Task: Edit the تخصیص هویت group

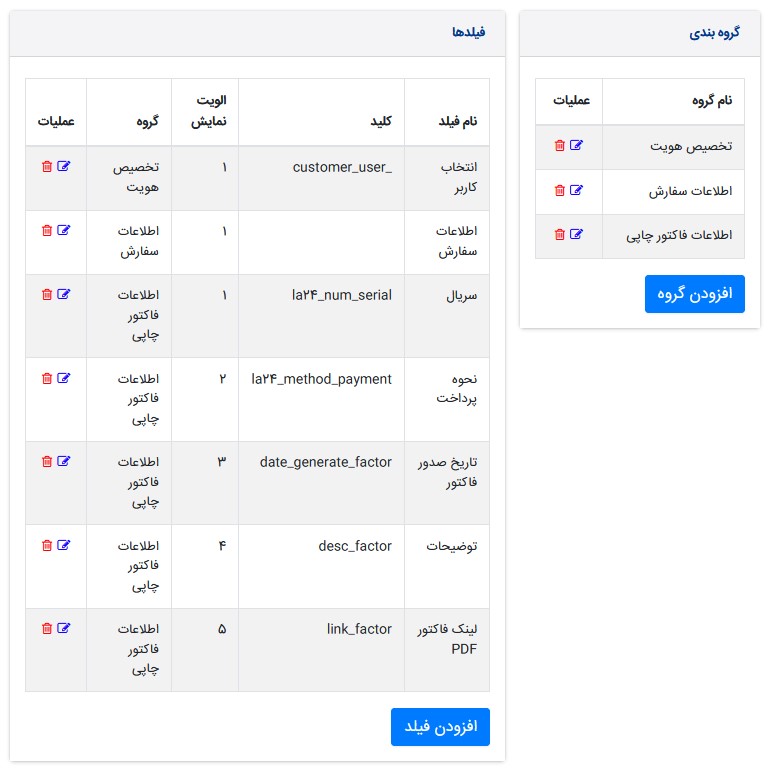Action: pyautogui.click(x=576, y=145)
